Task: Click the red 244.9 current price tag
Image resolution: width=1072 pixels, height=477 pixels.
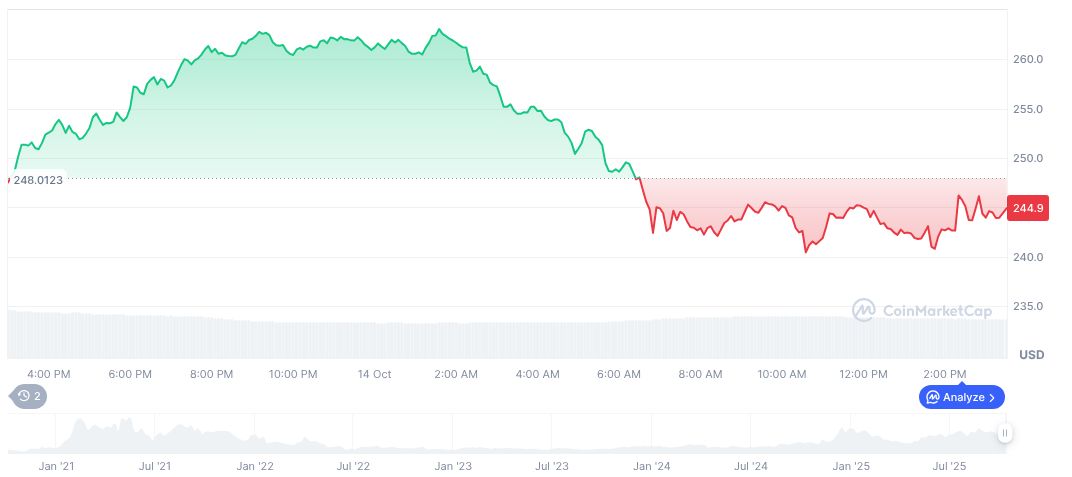Action: click(x=1027, y=208)
